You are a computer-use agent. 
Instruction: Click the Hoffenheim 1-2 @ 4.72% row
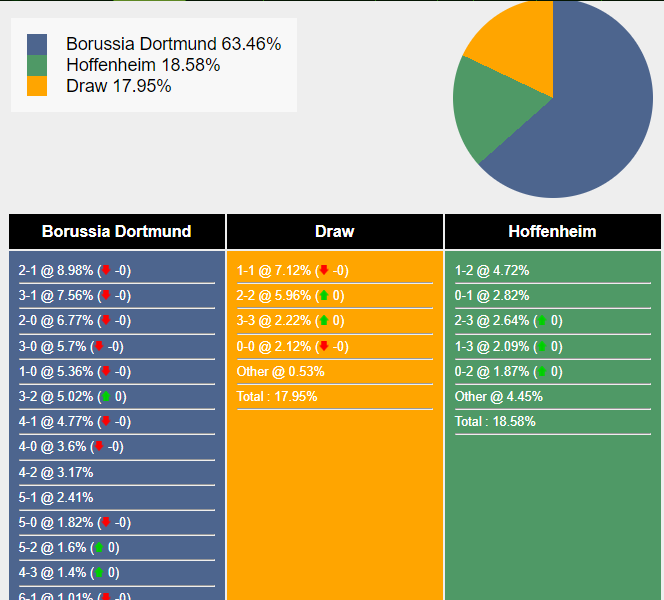click(x=492, y=271)
